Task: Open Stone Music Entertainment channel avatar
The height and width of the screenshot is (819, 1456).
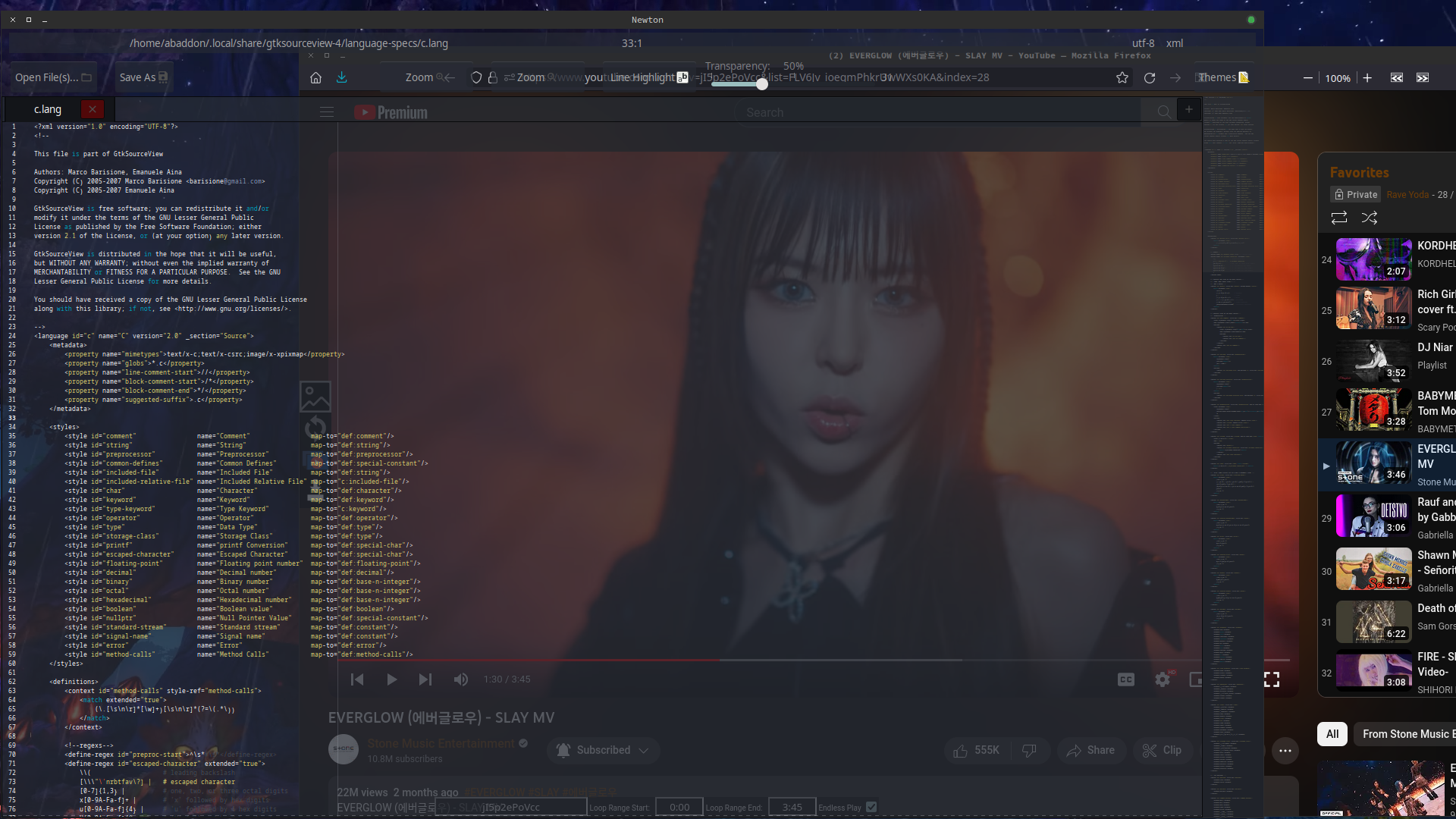Action: coord(344,749)
